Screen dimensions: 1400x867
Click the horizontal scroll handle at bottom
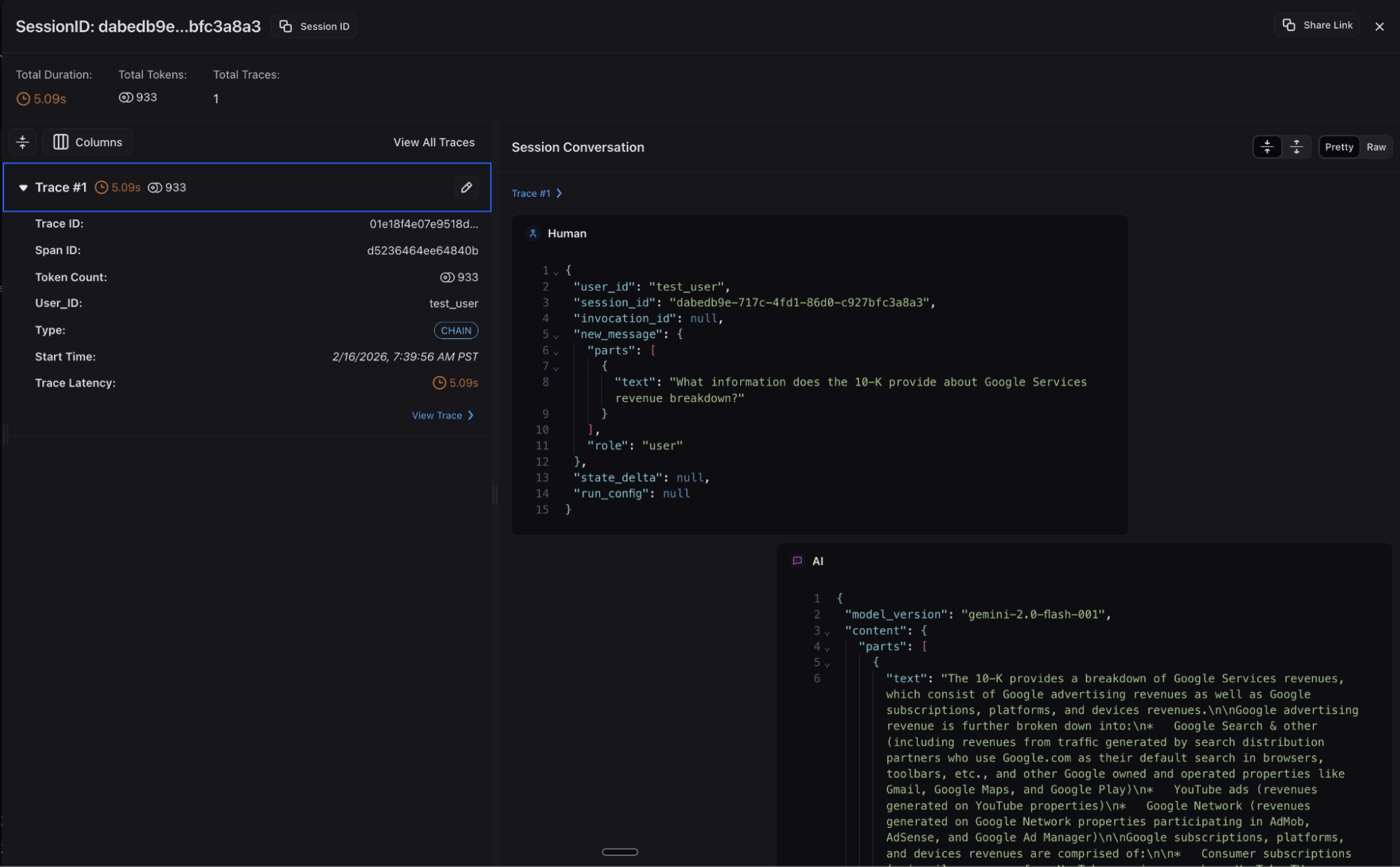pos(620,852)
